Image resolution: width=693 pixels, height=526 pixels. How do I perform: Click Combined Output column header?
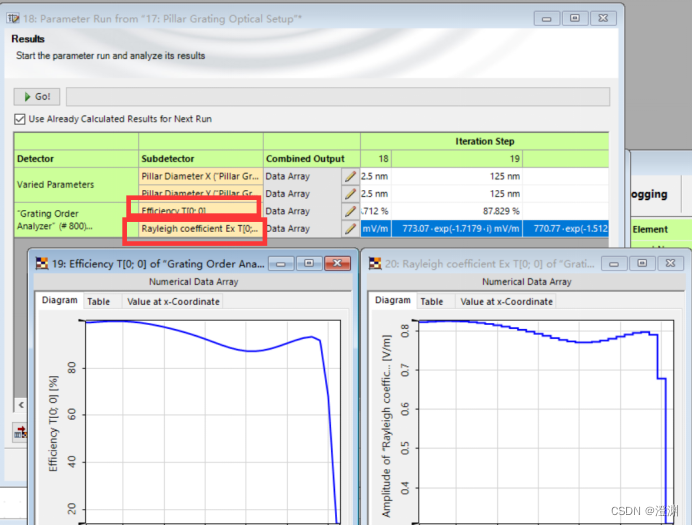point(312,159)
